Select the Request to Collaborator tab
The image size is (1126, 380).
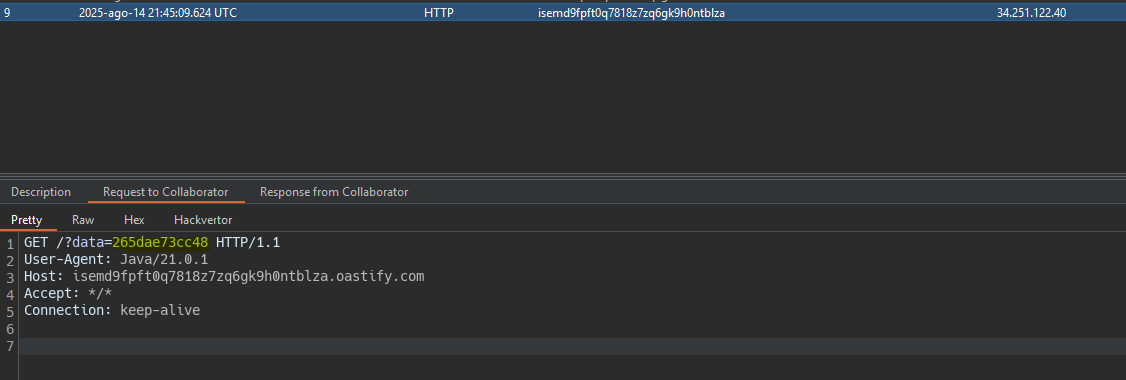coord(166,192)
